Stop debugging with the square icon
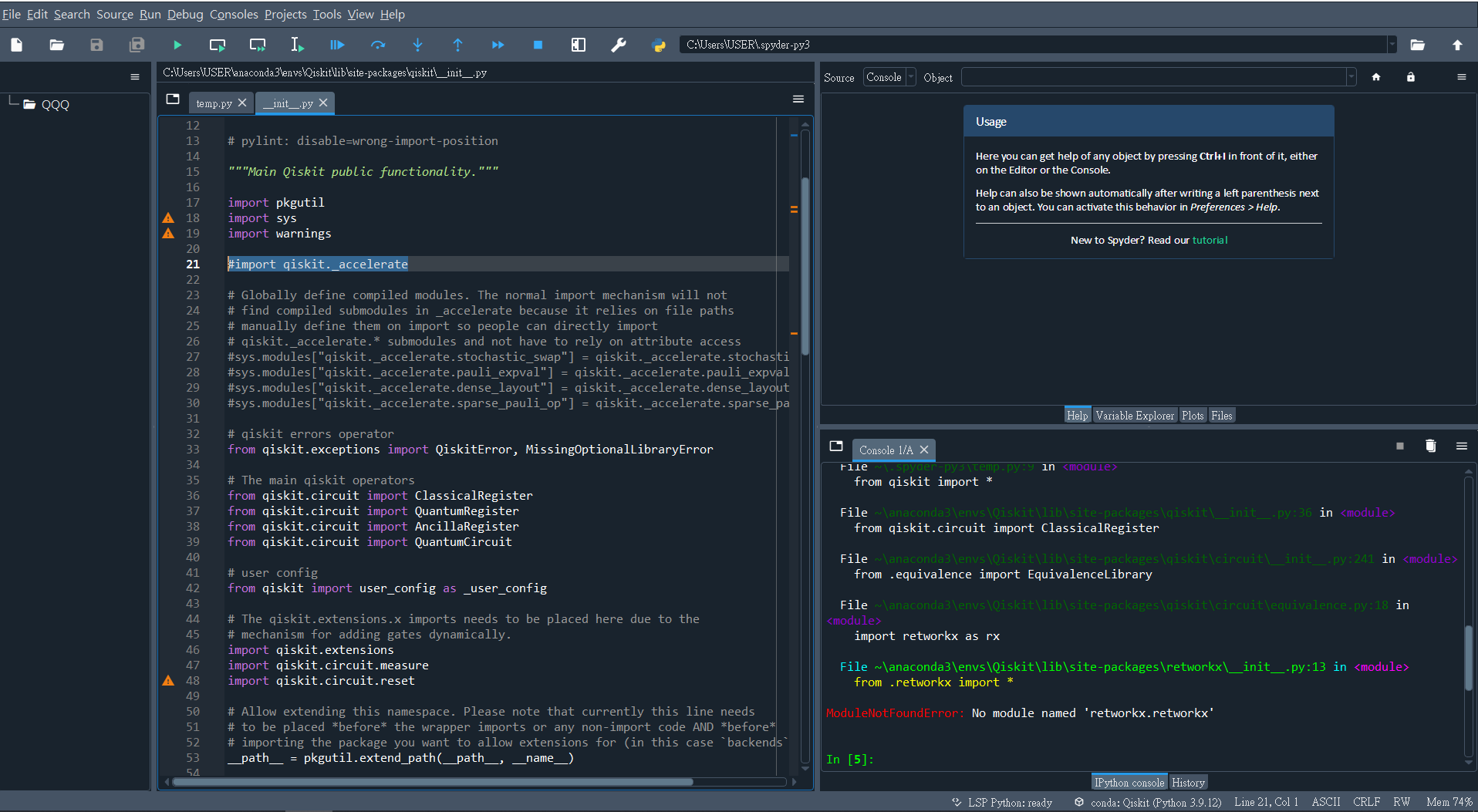 coord(538,45)
